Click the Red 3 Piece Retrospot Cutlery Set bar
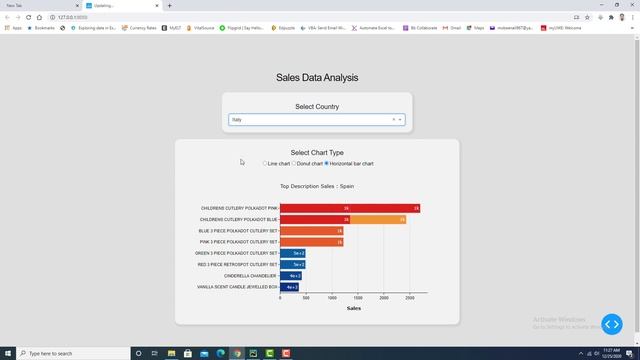 click(x=293, y=264)
